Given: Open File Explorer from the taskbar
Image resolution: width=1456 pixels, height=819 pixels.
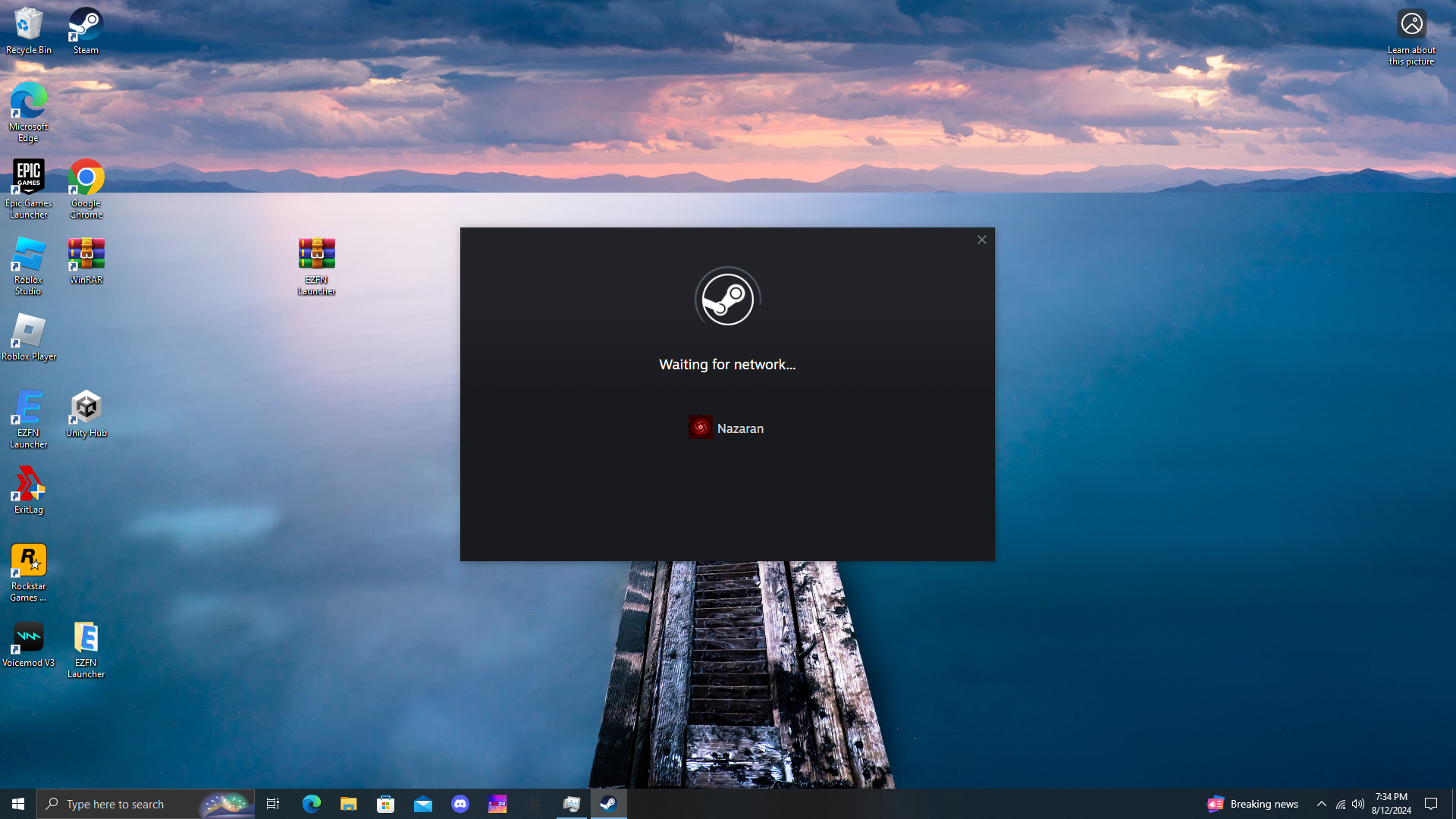Looking at the screenshot, I should coord(348,804).
